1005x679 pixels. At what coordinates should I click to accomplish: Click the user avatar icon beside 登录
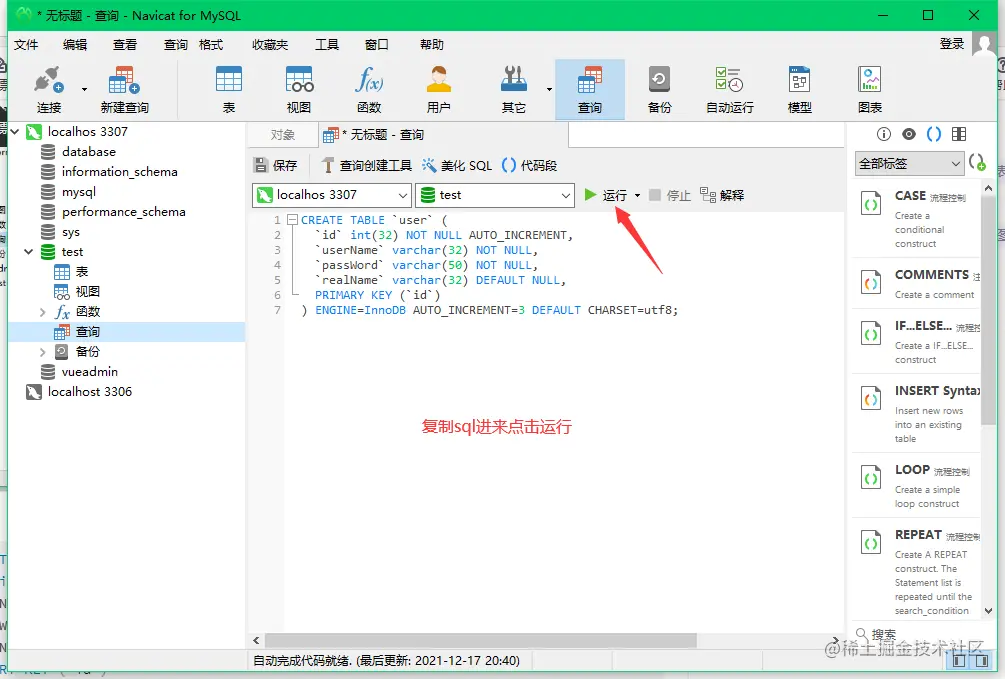click(984, 44)
